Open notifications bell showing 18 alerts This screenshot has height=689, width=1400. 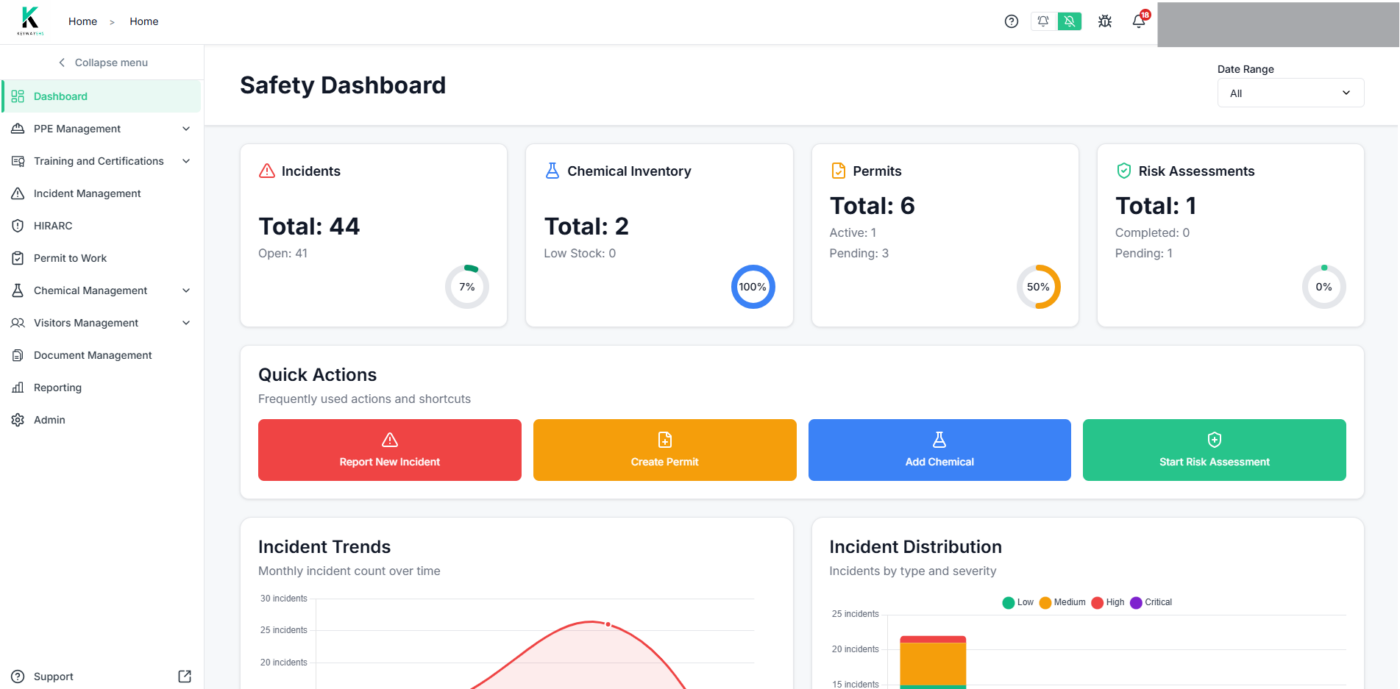click(x=1138, y=21)
